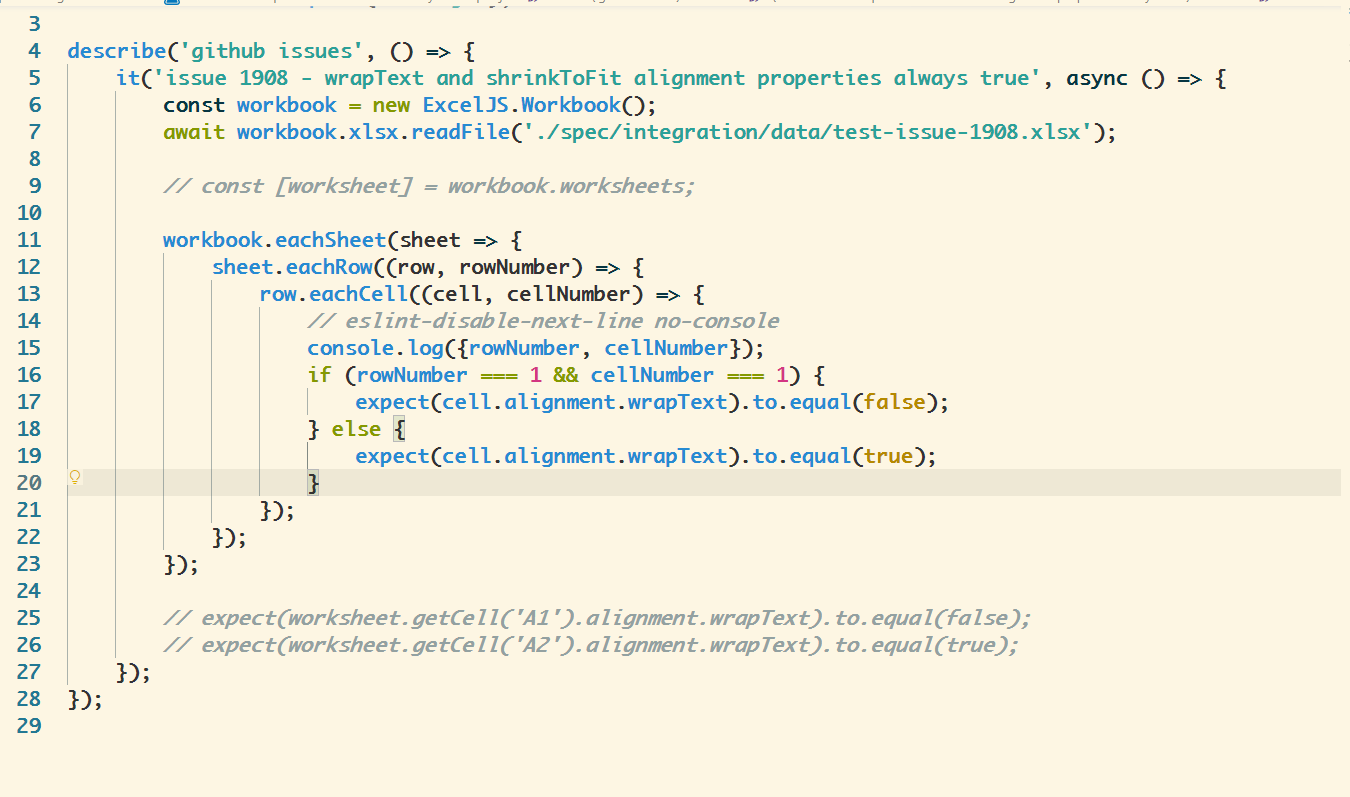Click 'expect' at start of line 17
Image resolution: width=1350 pixels, height=797 pixels.
point(393,402)
